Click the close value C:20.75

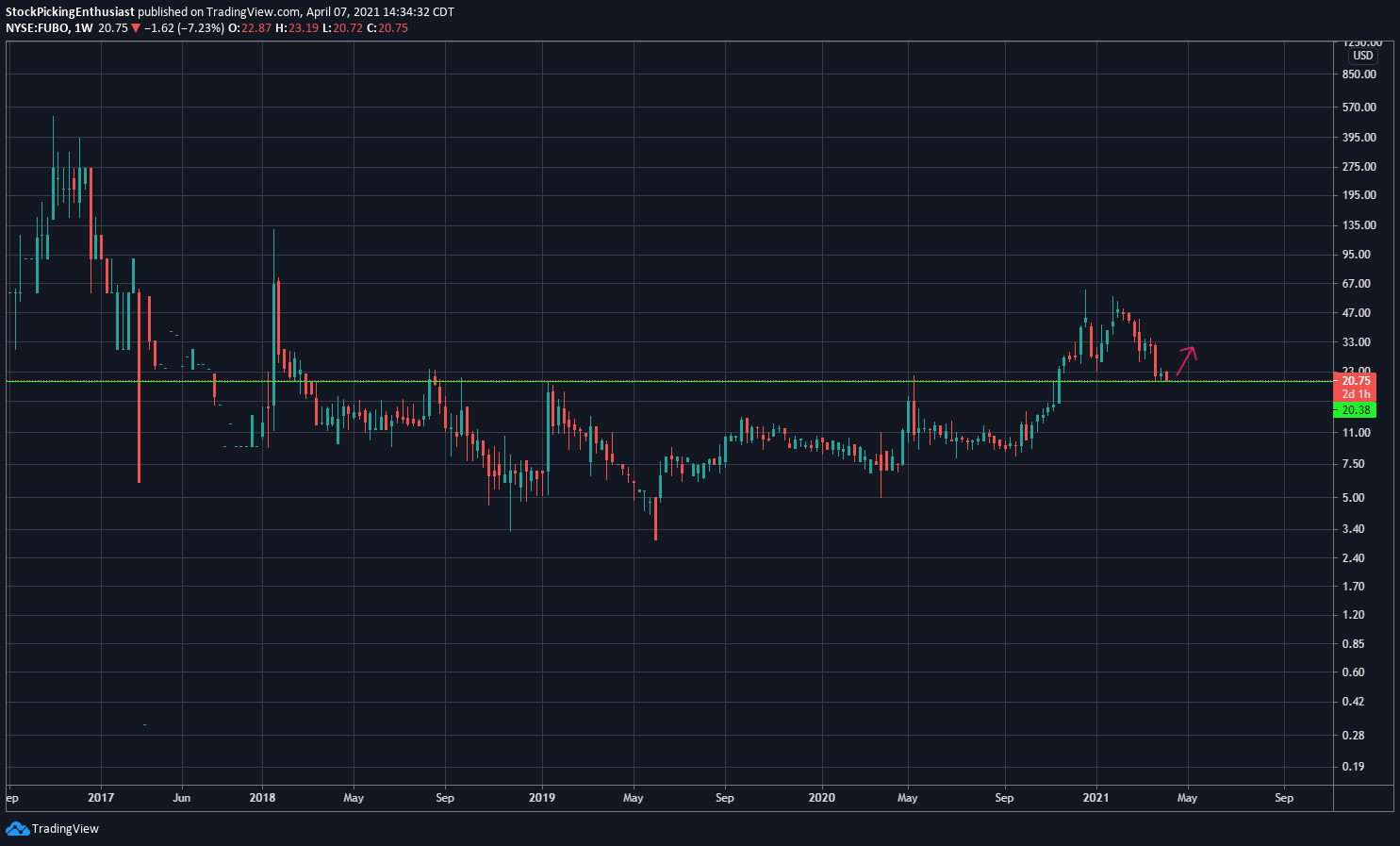[387, 28]
